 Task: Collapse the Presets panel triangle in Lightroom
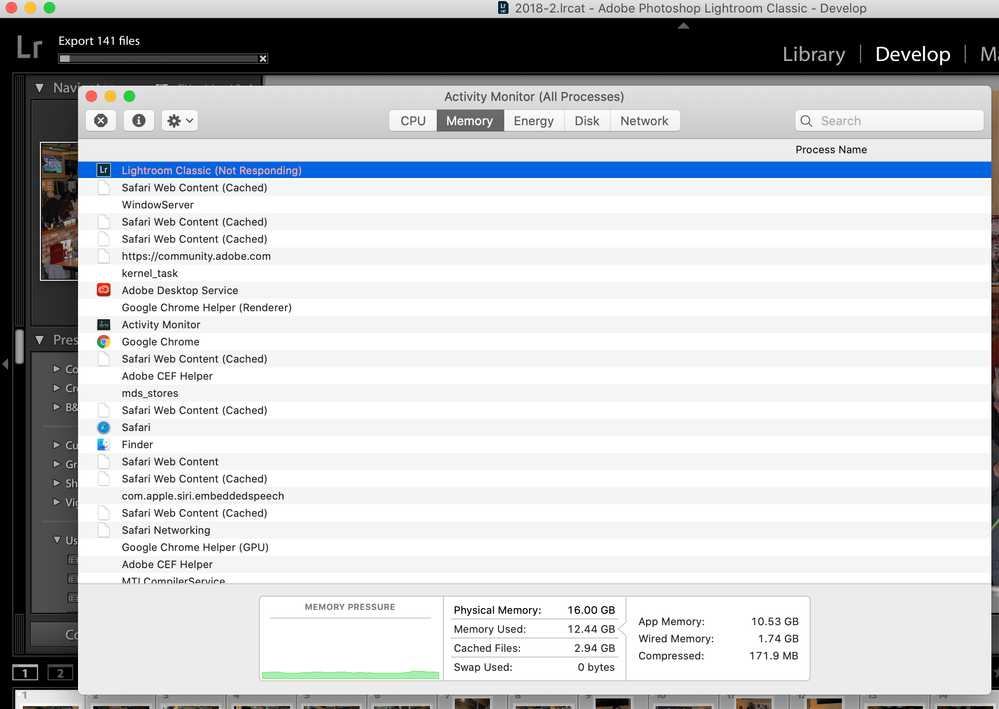click(x=40, y=340)
